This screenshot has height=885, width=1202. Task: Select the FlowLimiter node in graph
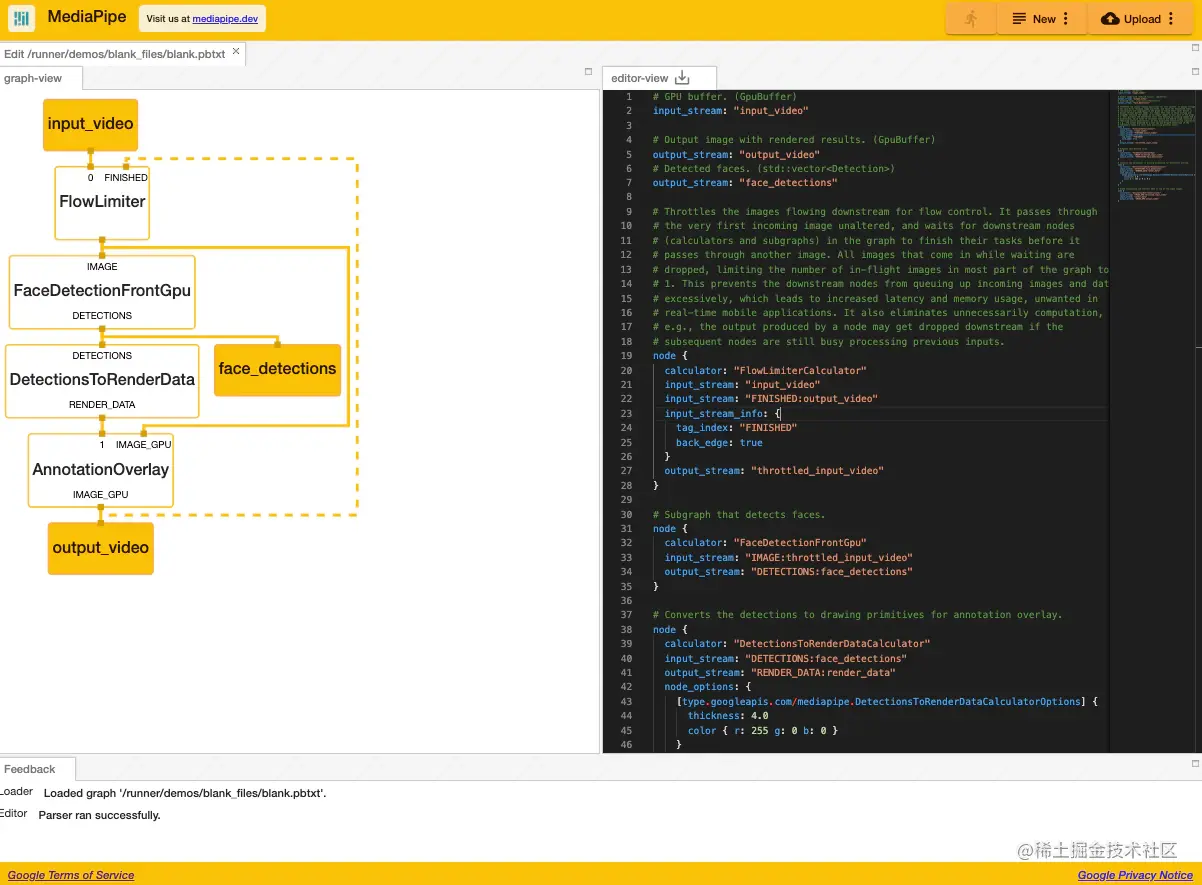coord(102,203)
